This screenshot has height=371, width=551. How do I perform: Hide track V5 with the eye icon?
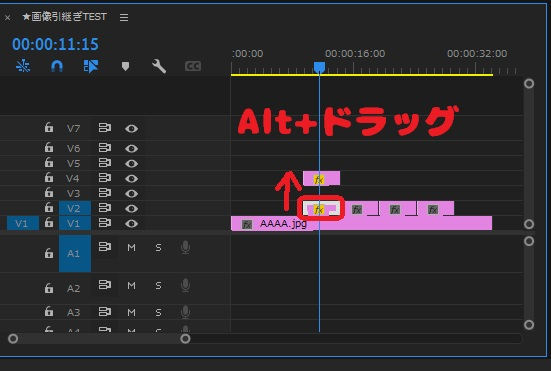point(131,164)
